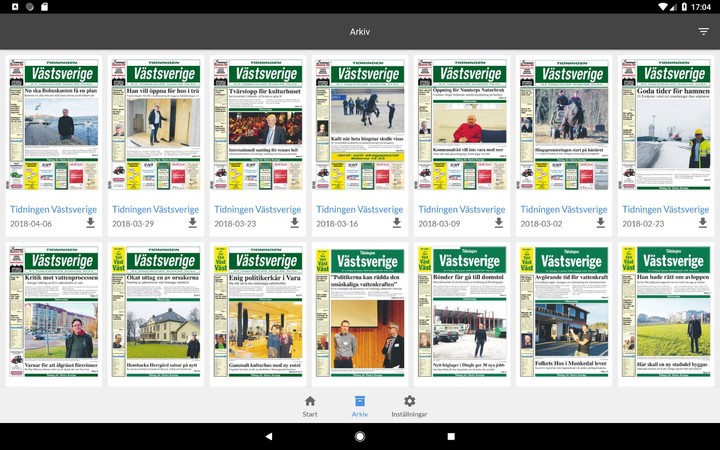Click Tidningen Västsverige title dated 2018-03-29

[x=155, y=209]
